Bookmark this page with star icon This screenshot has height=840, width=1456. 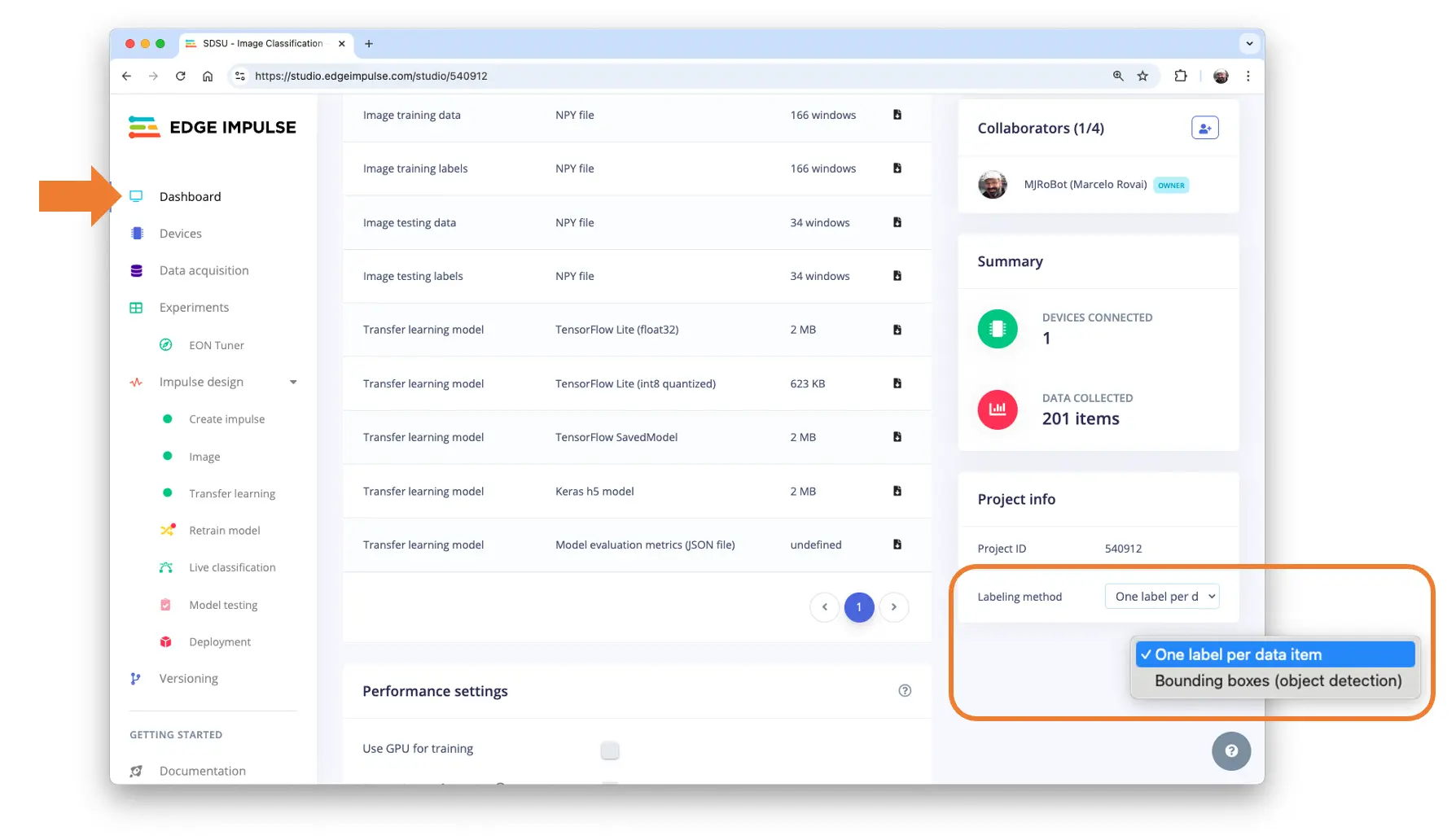[x=1142, y=76]
